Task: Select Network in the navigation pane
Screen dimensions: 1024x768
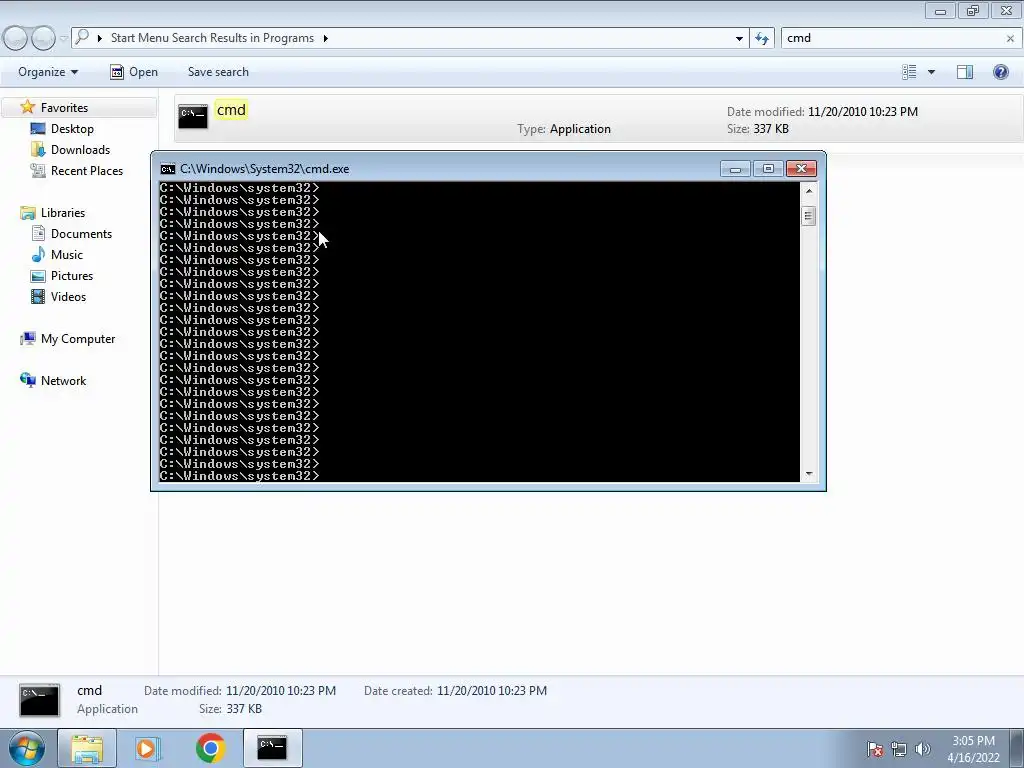Action: [63, 381]
